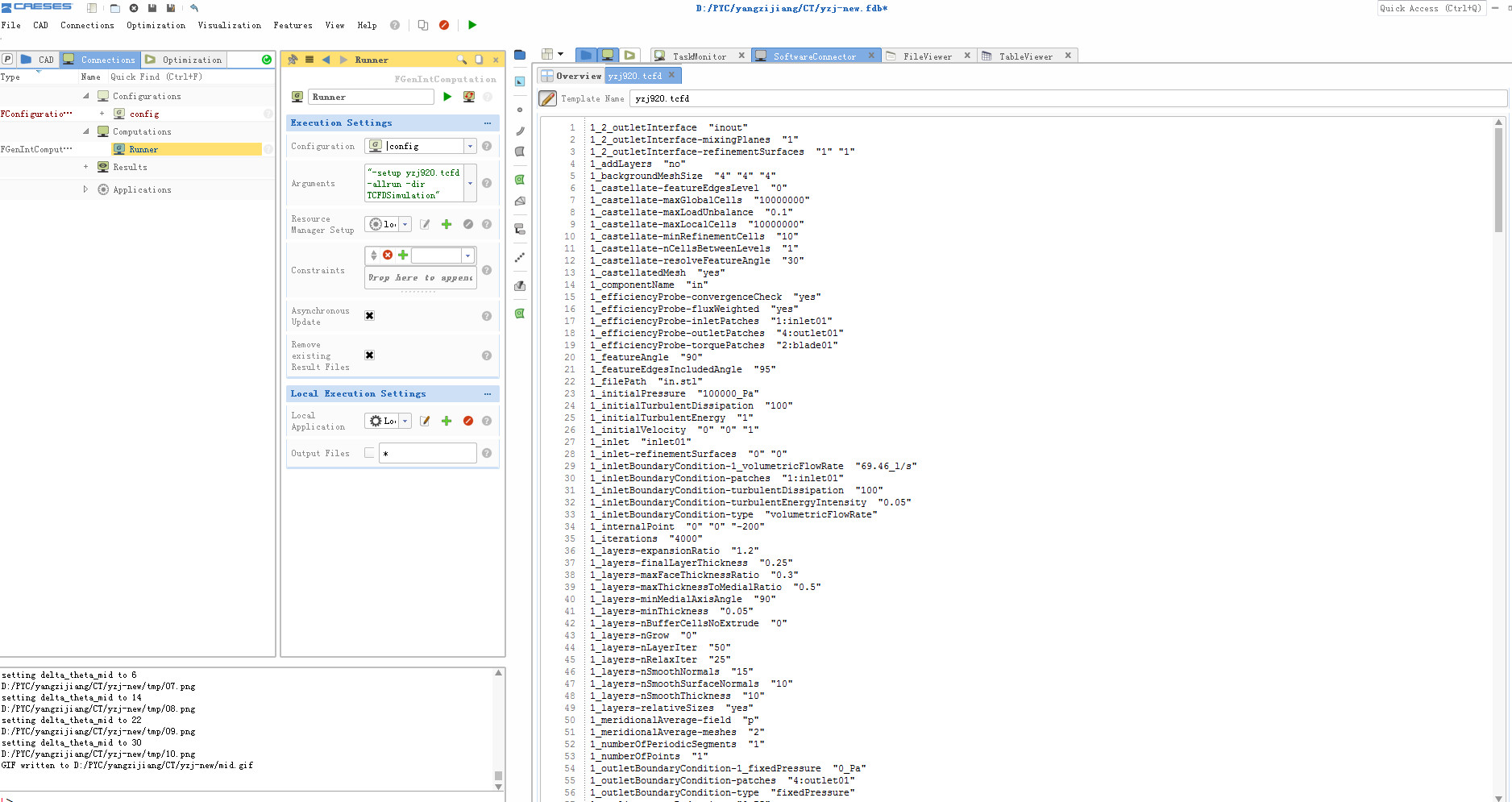Screen dimensions: 1512x802
Task: Click the blue back arrow in Runner header
Action: [326, 60]
